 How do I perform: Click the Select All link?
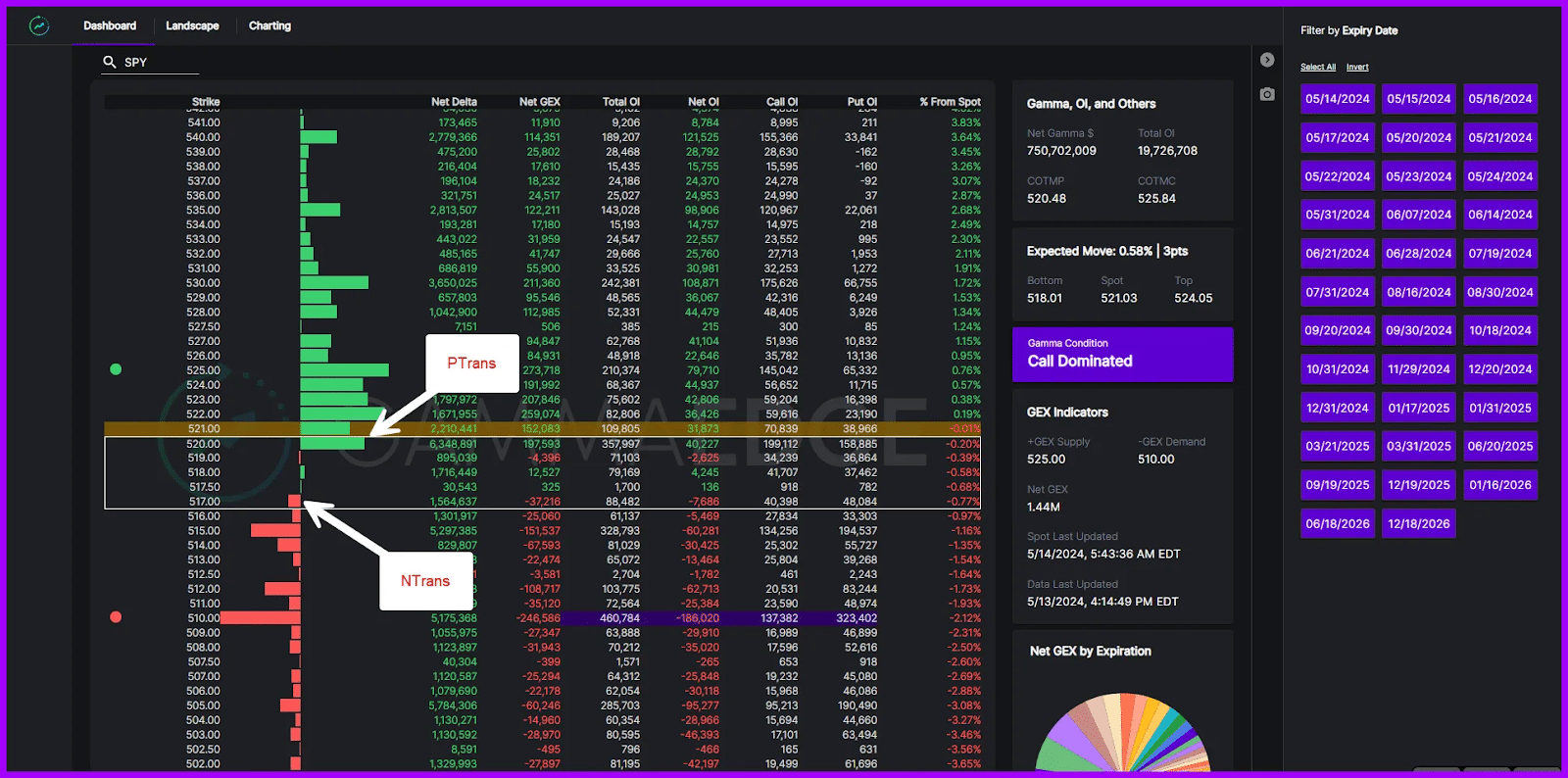[x=1317, y=68]
